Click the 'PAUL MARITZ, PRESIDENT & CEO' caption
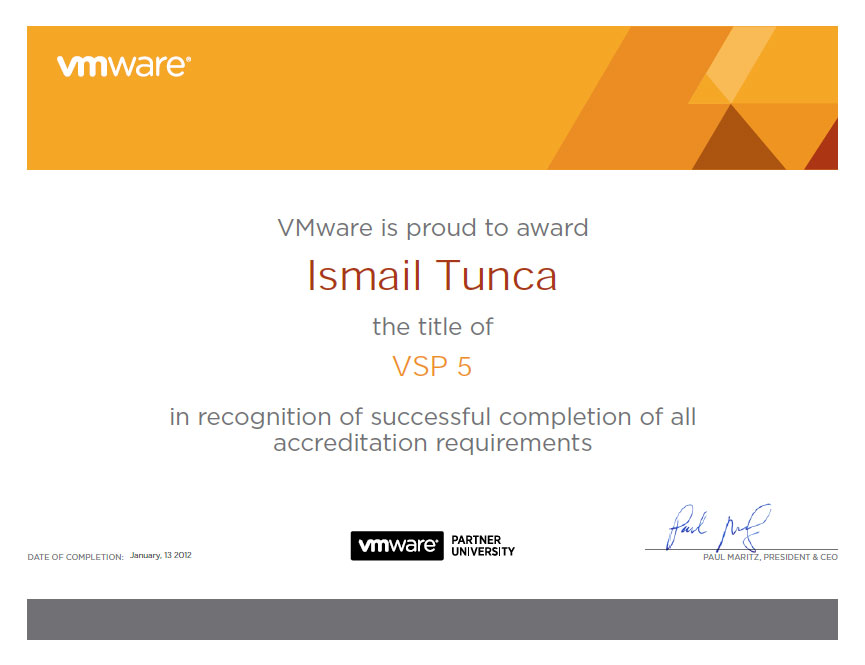The height and width of the screenshot is (665, 865). [770, 557]
